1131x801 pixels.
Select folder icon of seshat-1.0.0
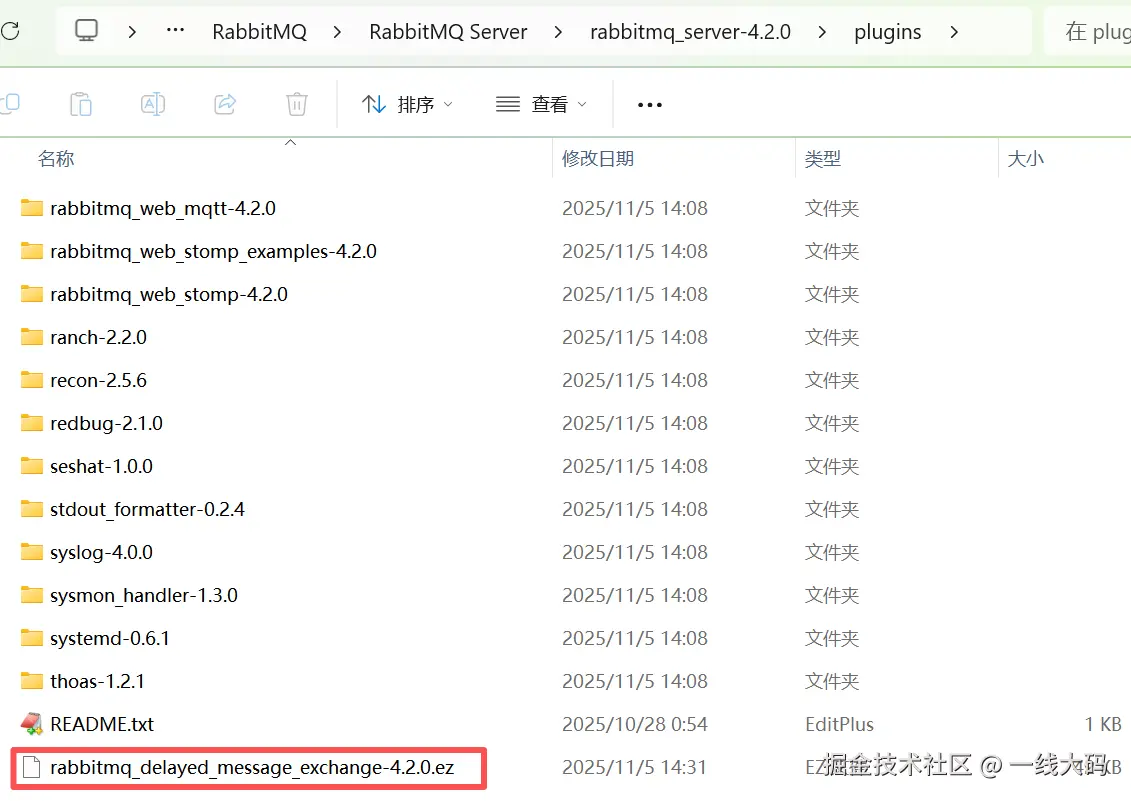[32, 466]
